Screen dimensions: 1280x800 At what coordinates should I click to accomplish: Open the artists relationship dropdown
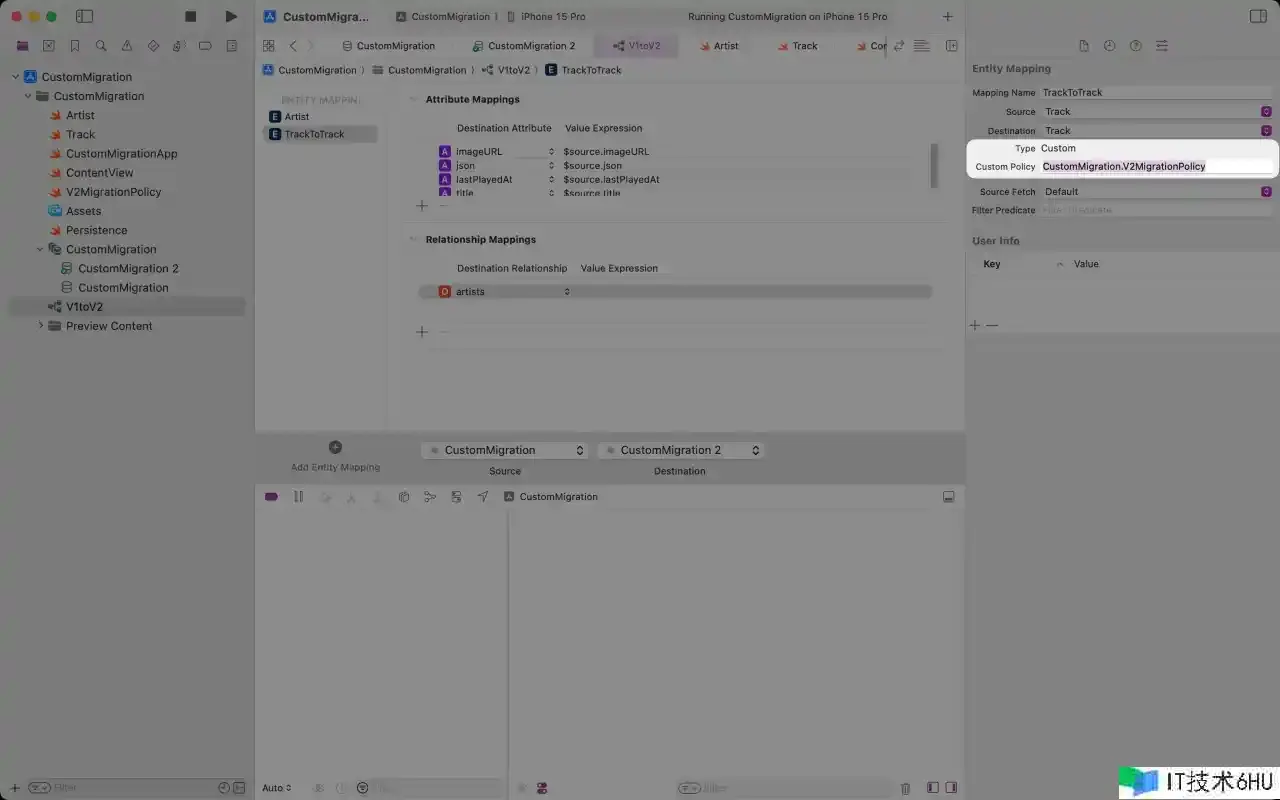[567, 291]
